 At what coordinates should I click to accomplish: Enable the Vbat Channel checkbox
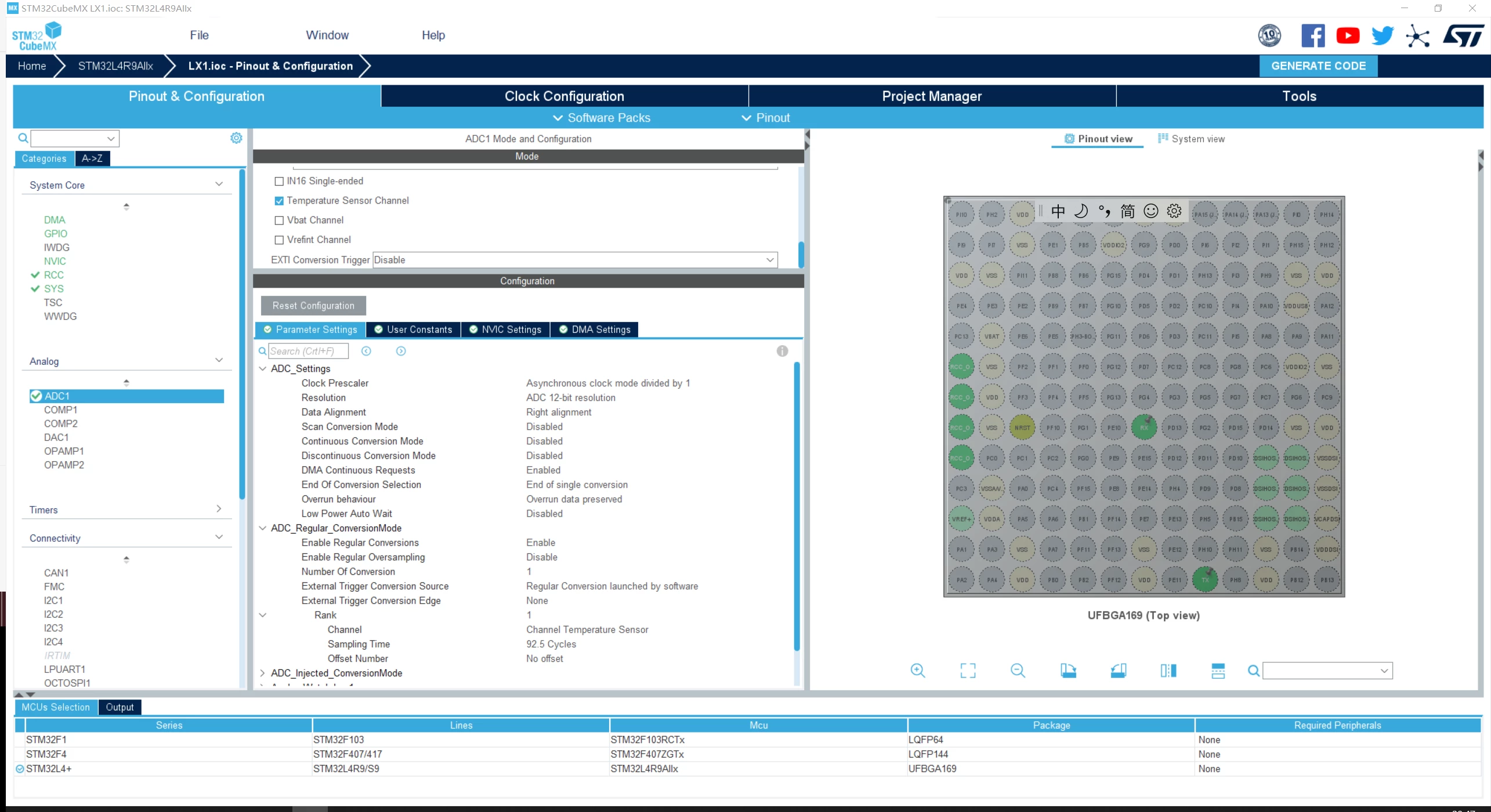[x=279, y=220]
